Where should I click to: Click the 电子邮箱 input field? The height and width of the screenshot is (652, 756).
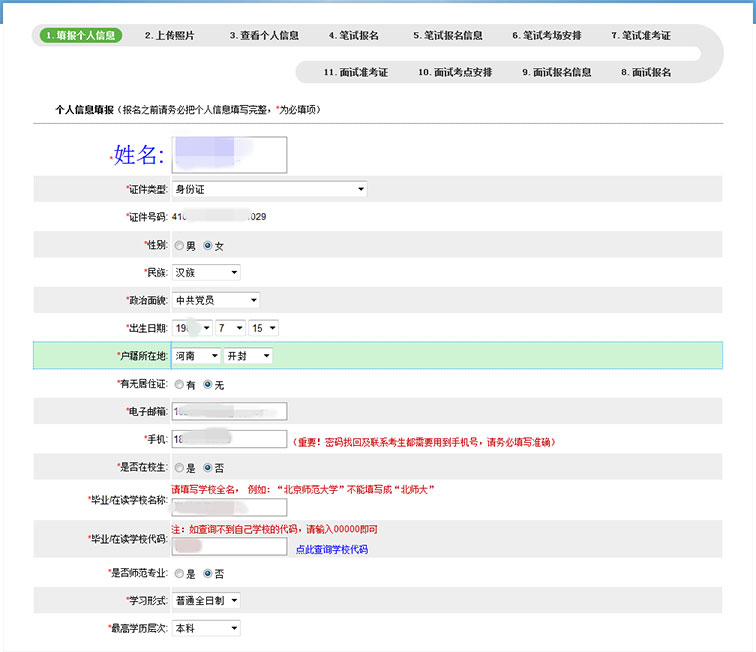(x=229, y=411)
